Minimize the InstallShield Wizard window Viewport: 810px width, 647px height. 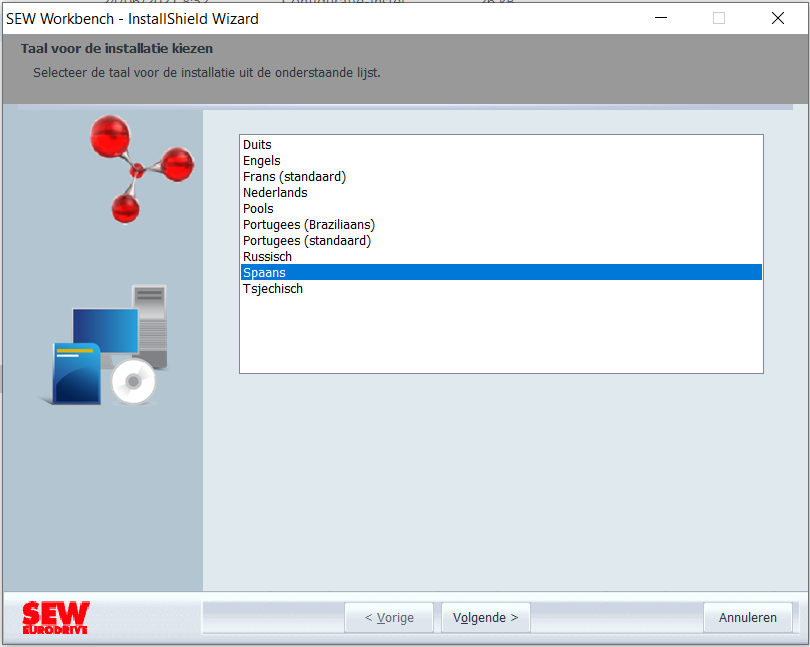pyautogui.click(x=661, y=19)
